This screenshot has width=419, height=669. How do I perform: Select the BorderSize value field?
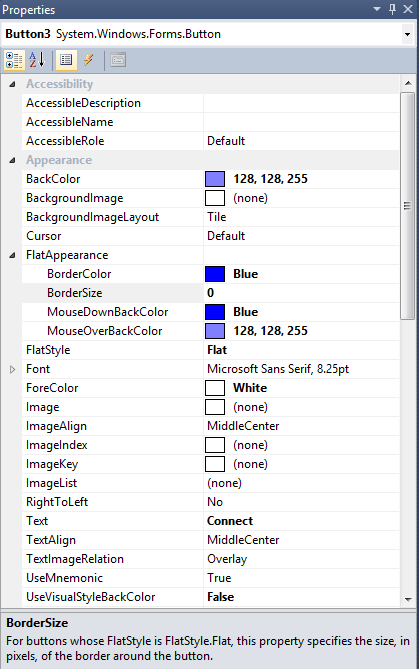click(301, 293)
